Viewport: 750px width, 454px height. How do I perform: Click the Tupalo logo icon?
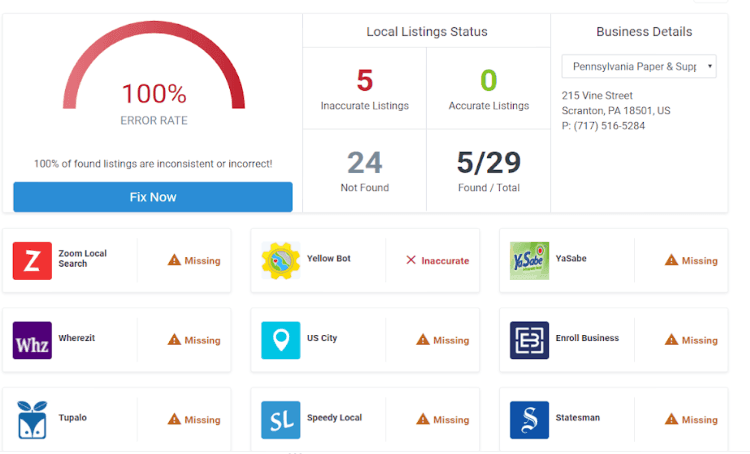tap(32, 420)
